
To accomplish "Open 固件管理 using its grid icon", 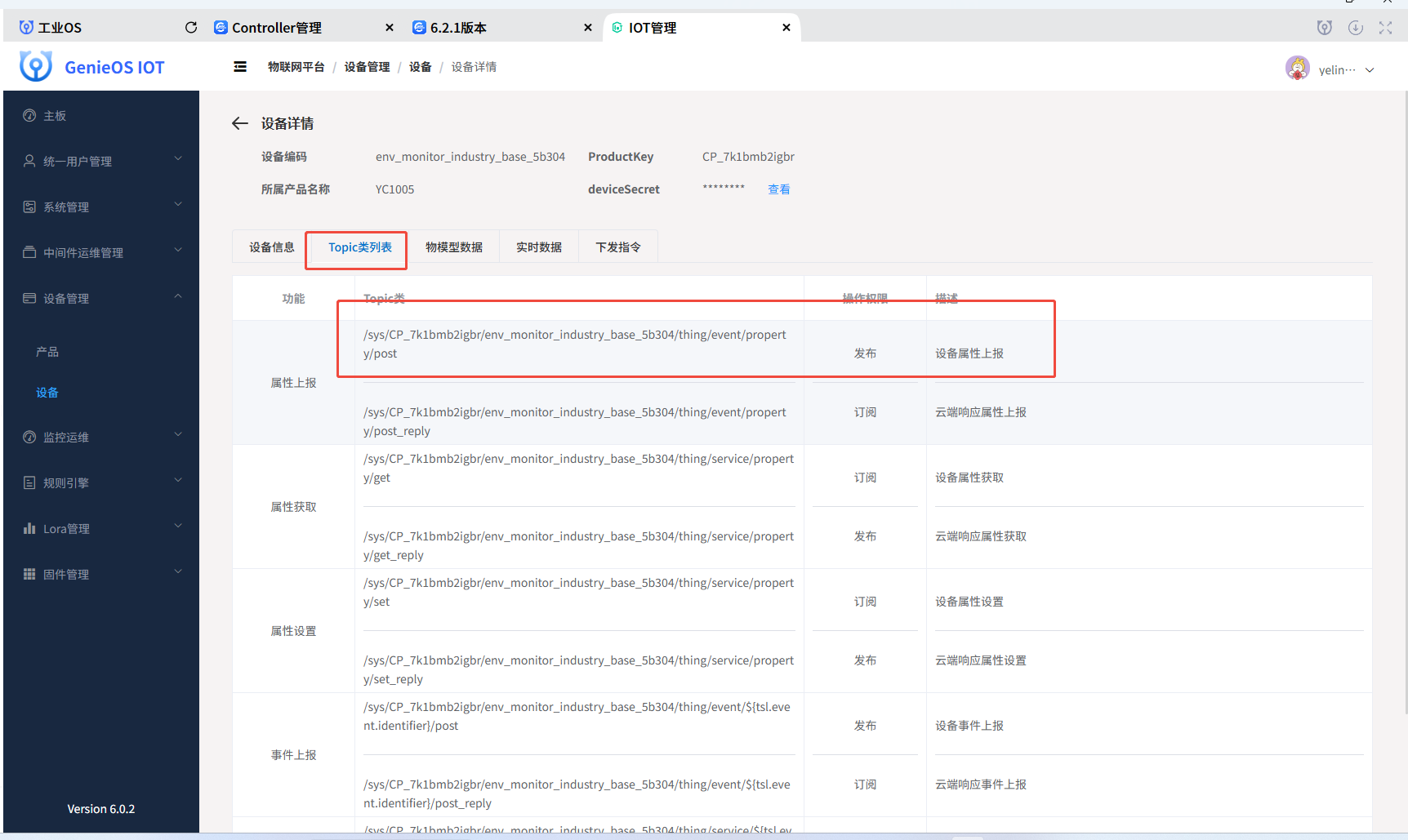I will click(x=30, y=574).
